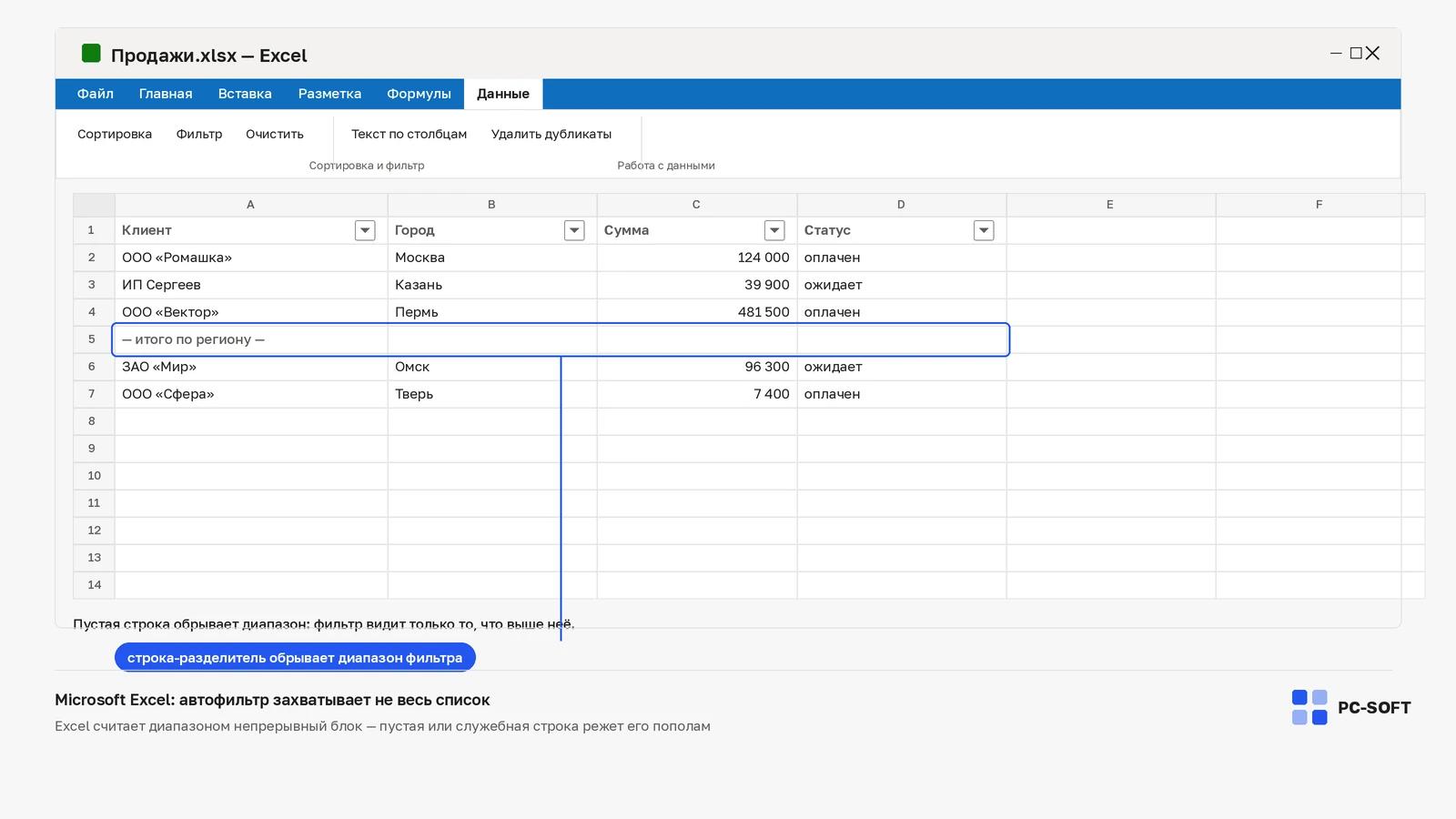Image resolution: width=1456 pixels, height=819 pixels.
Task: Open the Город column filter dropdown
Action: (574, 230)
